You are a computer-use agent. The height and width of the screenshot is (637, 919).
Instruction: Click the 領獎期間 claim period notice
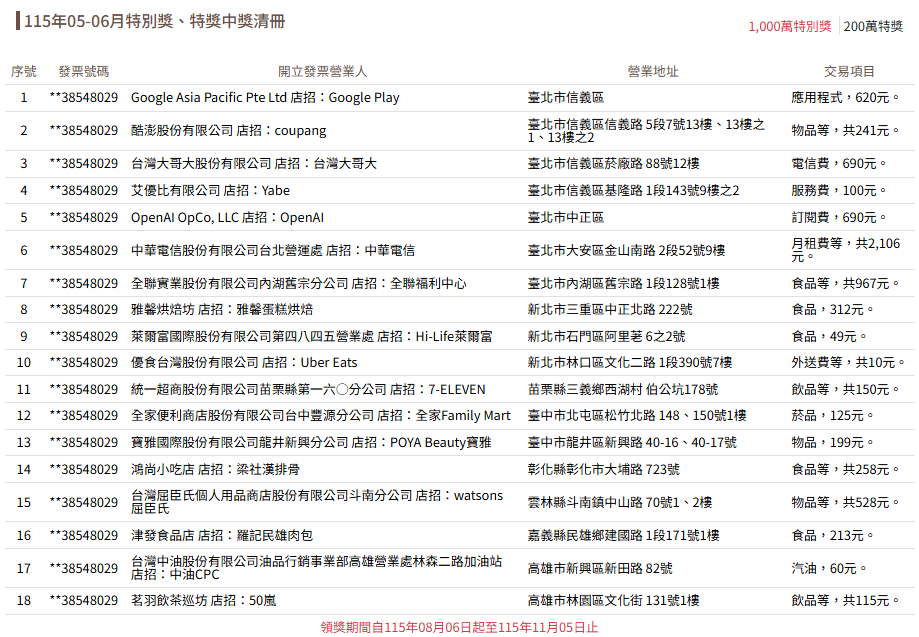coord(460,628)
